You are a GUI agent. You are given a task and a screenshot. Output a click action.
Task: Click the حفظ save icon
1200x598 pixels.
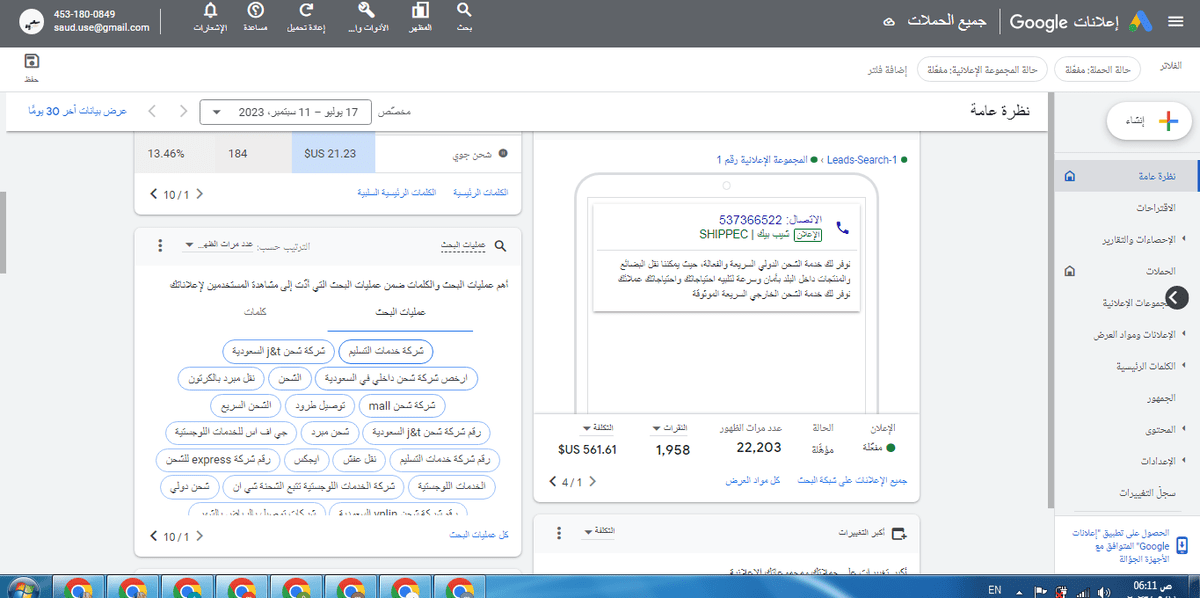pyautogui.click(x=33, y=60)
